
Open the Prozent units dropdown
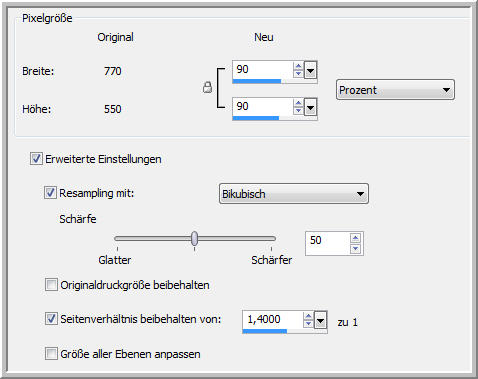coord(395,90)
